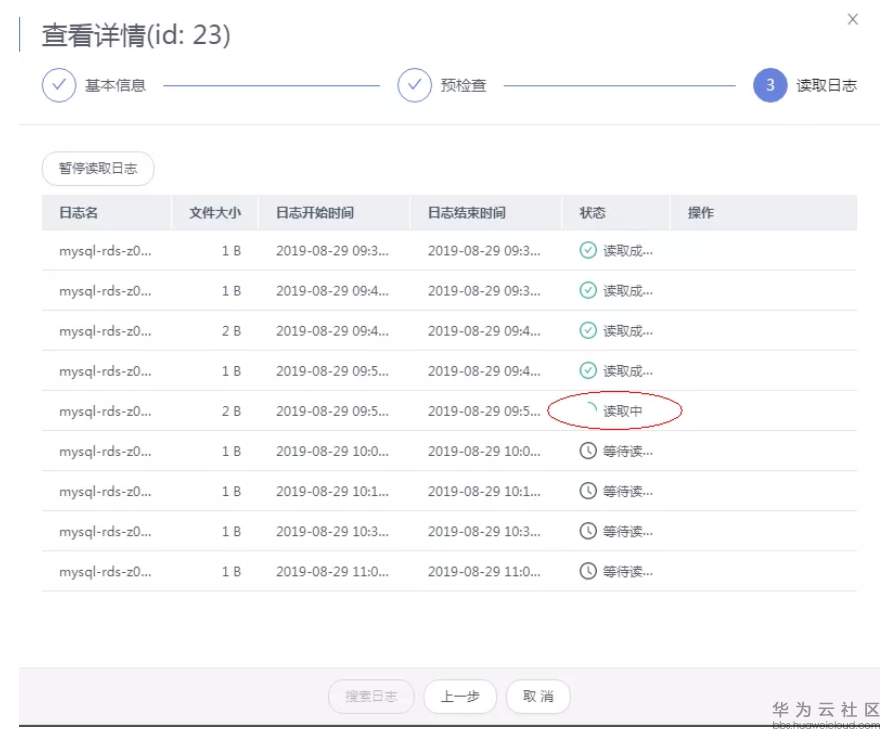
Task: Click the 搜索日志 button
Action: (x=371, y=696)
